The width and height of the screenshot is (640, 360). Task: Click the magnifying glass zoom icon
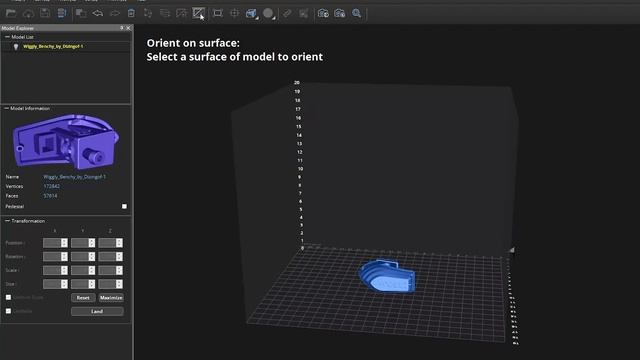(x=357, y=13)
